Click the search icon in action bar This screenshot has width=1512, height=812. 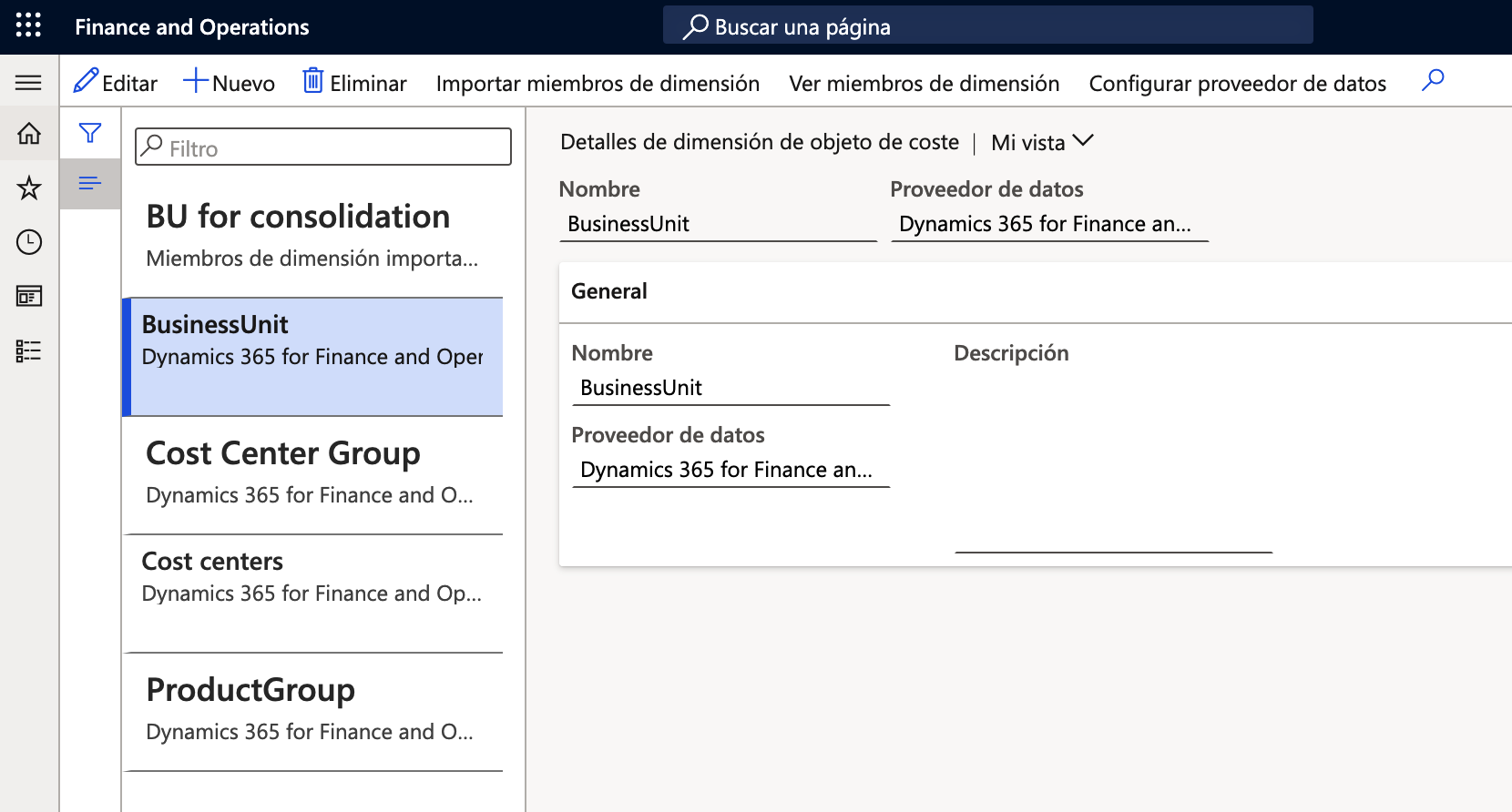(1433, 81)
